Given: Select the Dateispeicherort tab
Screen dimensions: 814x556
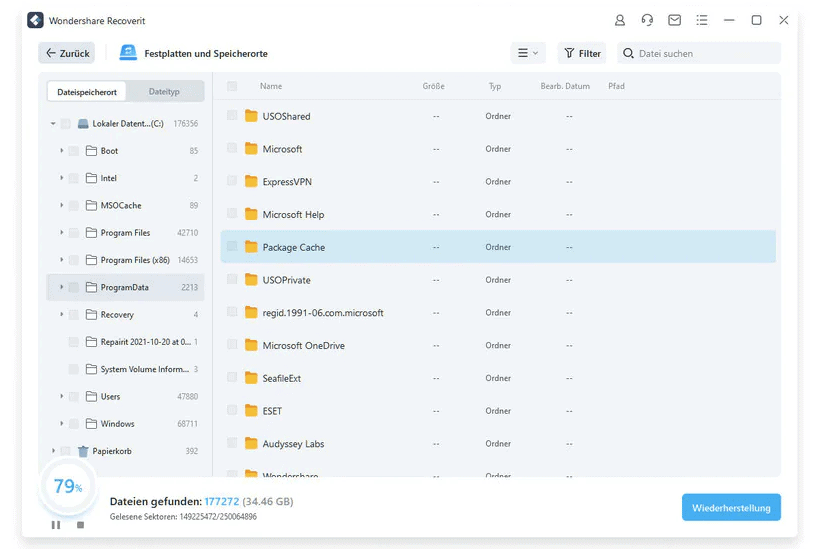Looking at the screenshot, I should [x=87, y=92].
